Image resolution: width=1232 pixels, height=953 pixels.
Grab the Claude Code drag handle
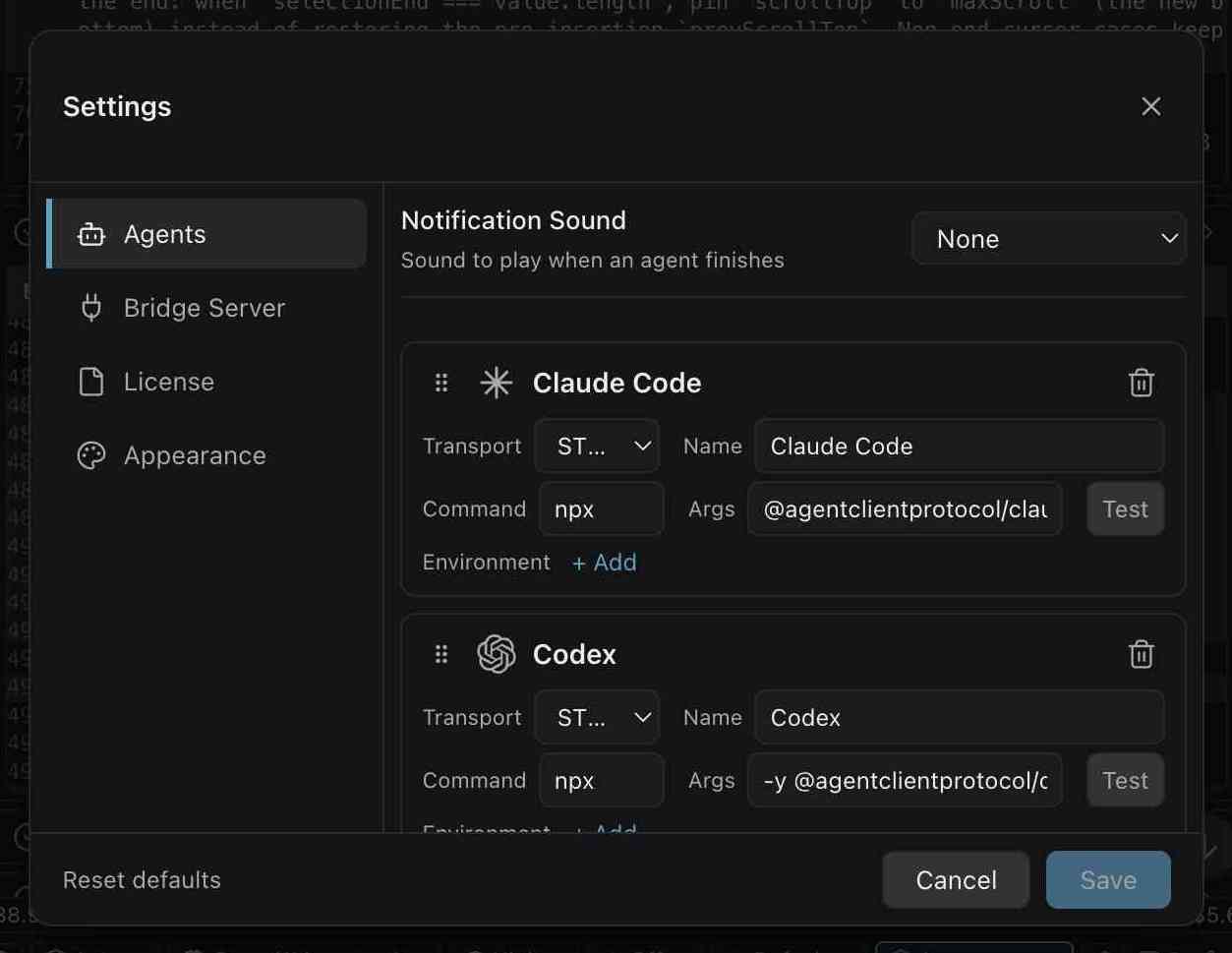coord(441,383)
